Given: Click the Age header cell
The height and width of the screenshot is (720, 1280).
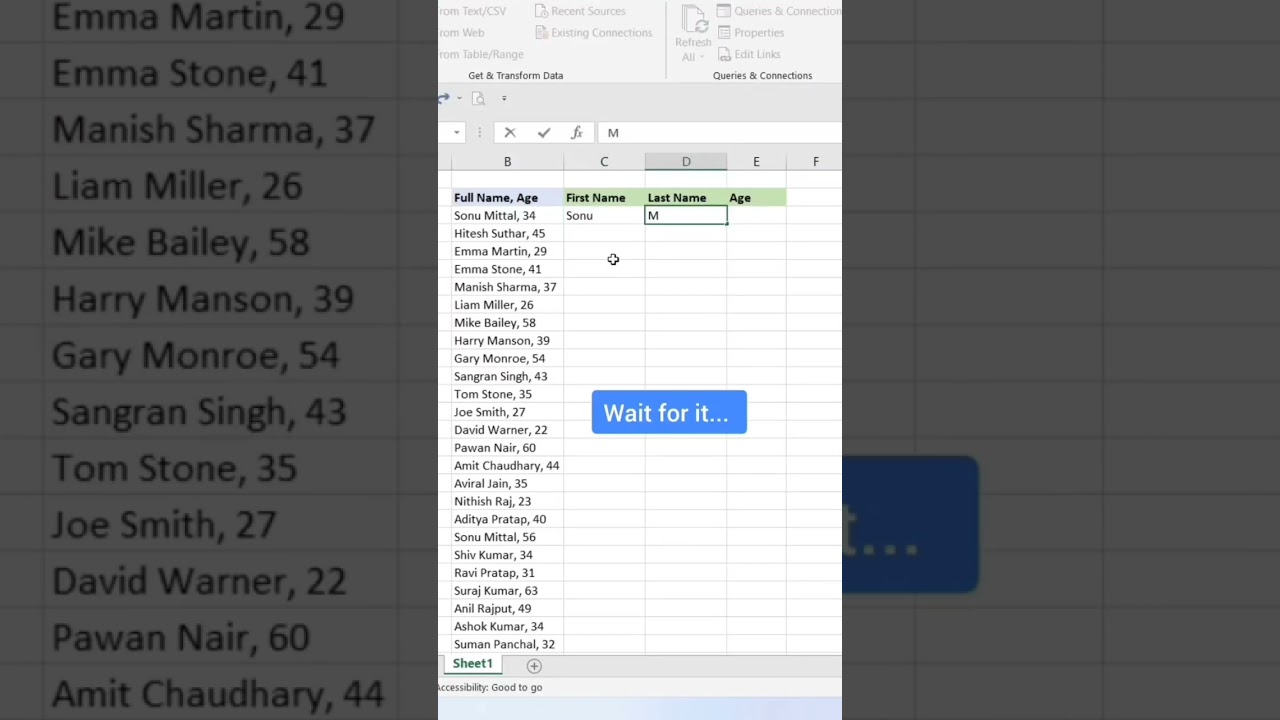Looking at the screenshot, I should pos(756,198).
